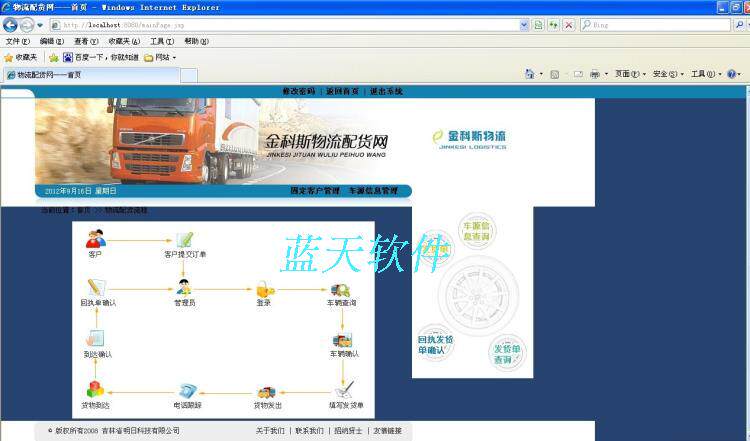Expand the address bar history dropdown
Screen dimensions: 750x441
pyautogui.click(x=524, y=25)
